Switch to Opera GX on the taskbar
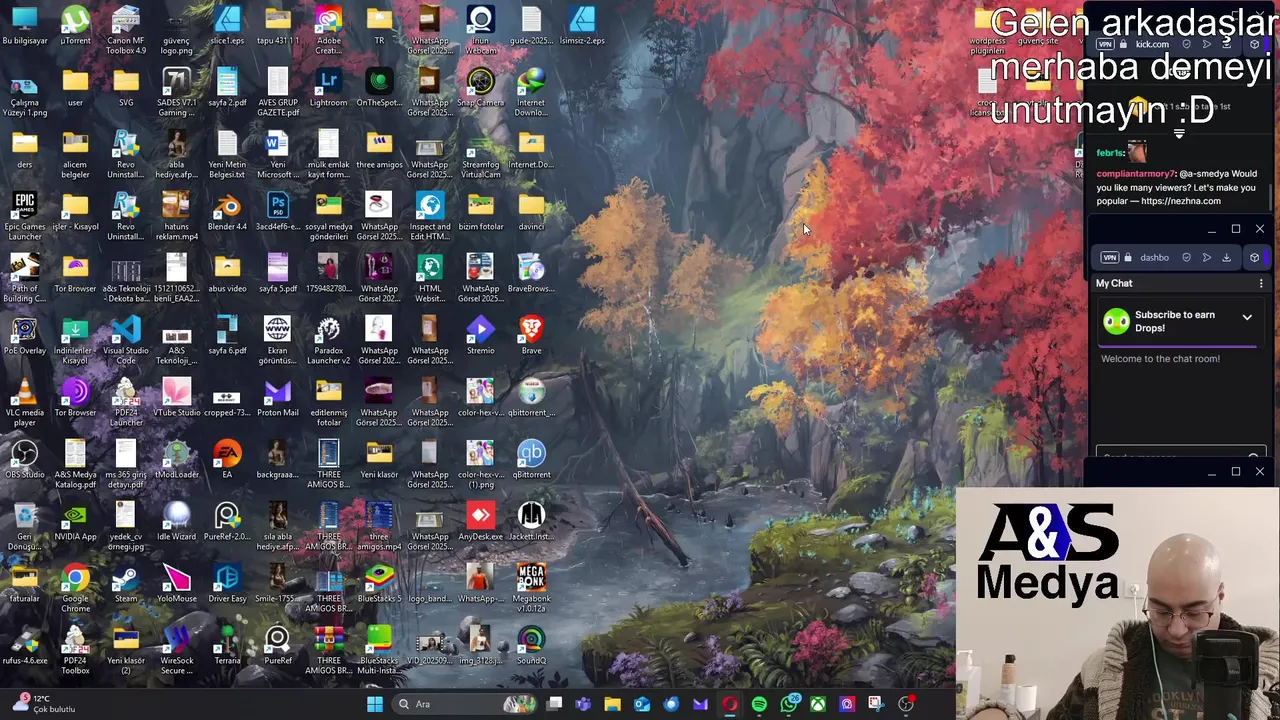The image size is (1280, 720). point(729,704)
